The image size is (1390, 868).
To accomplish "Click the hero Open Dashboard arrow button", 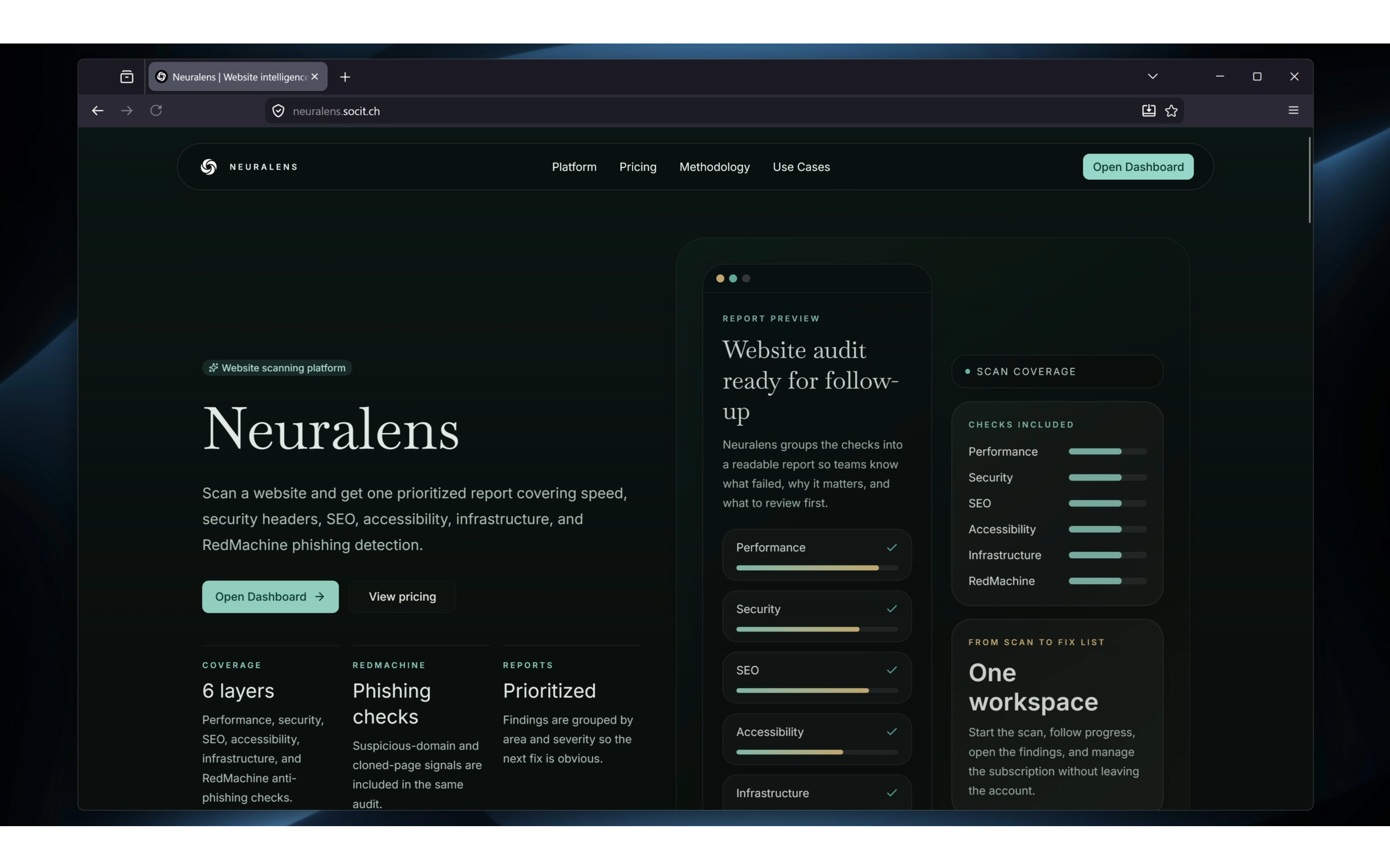I will click(270, 596).
